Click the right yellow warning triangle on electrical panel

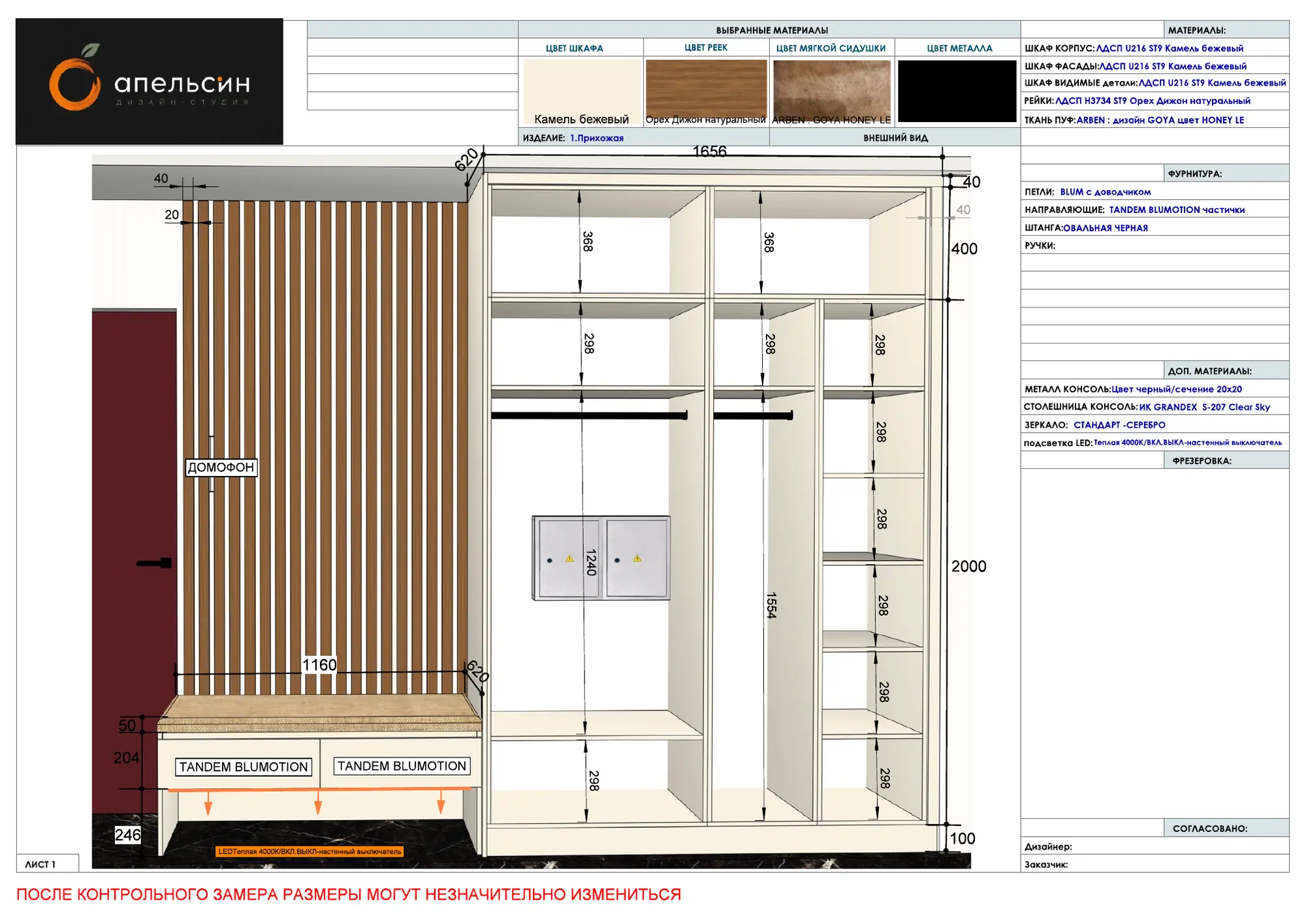click(x=637, y=559)
